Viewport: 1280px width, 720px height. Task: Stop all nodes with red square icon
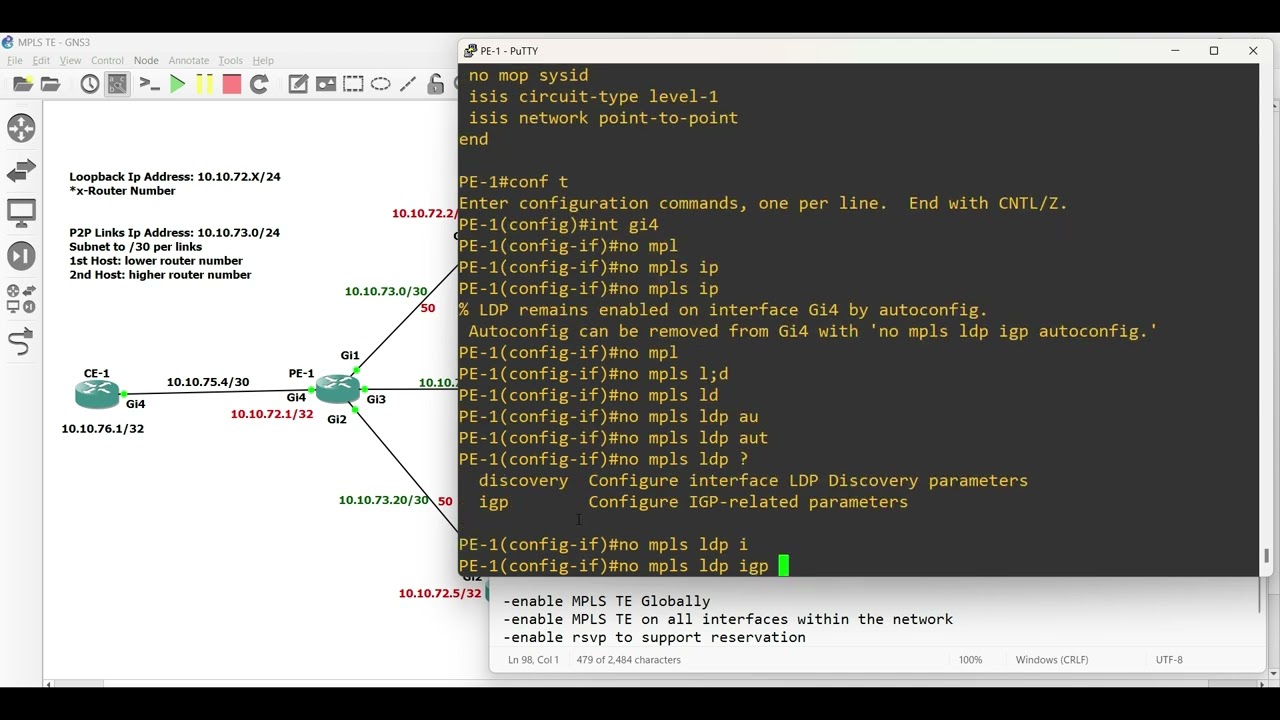231,85
